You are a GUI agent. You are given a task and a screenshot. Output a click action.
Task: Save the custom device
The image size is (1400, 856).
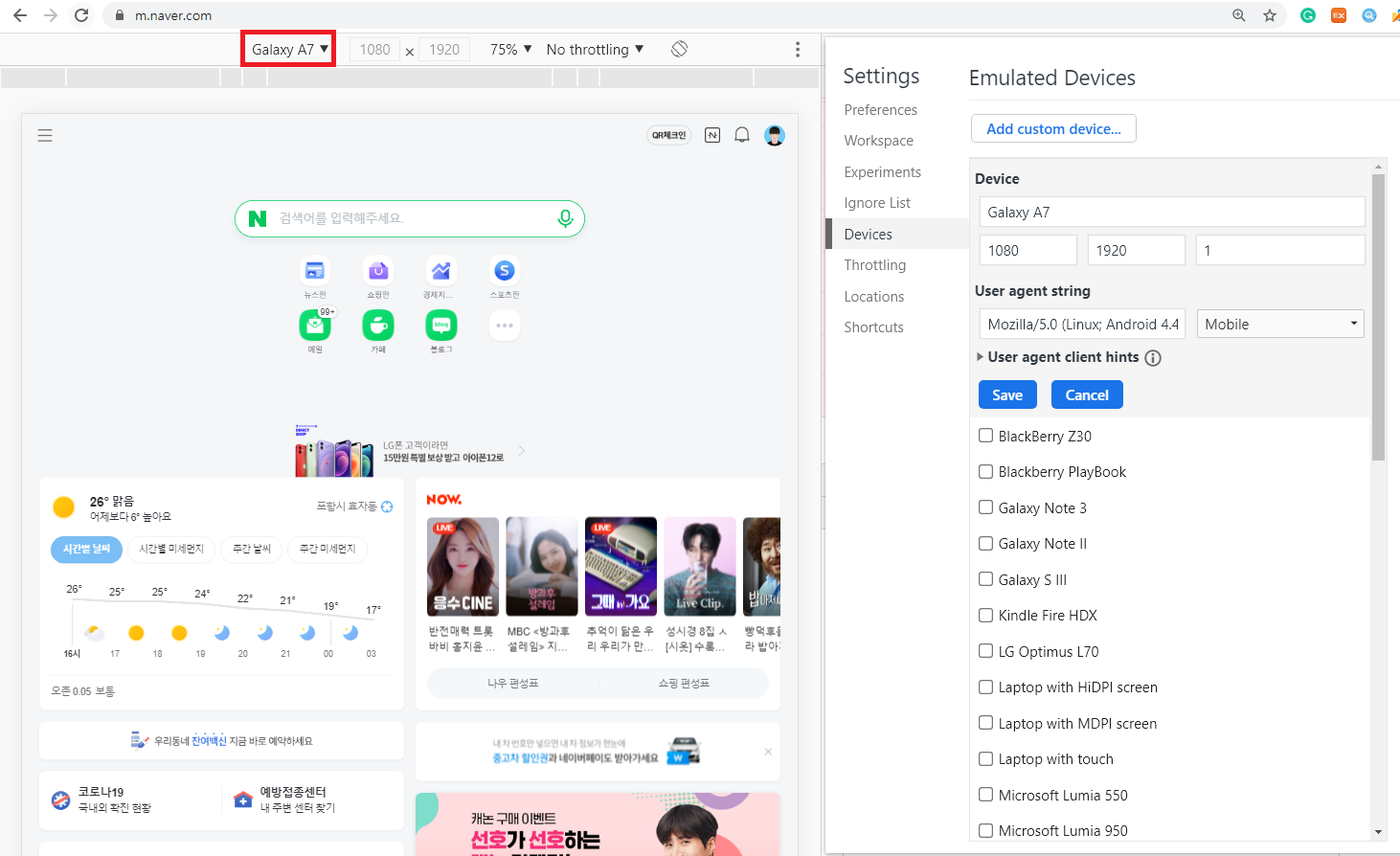(x=1007, y=394)
